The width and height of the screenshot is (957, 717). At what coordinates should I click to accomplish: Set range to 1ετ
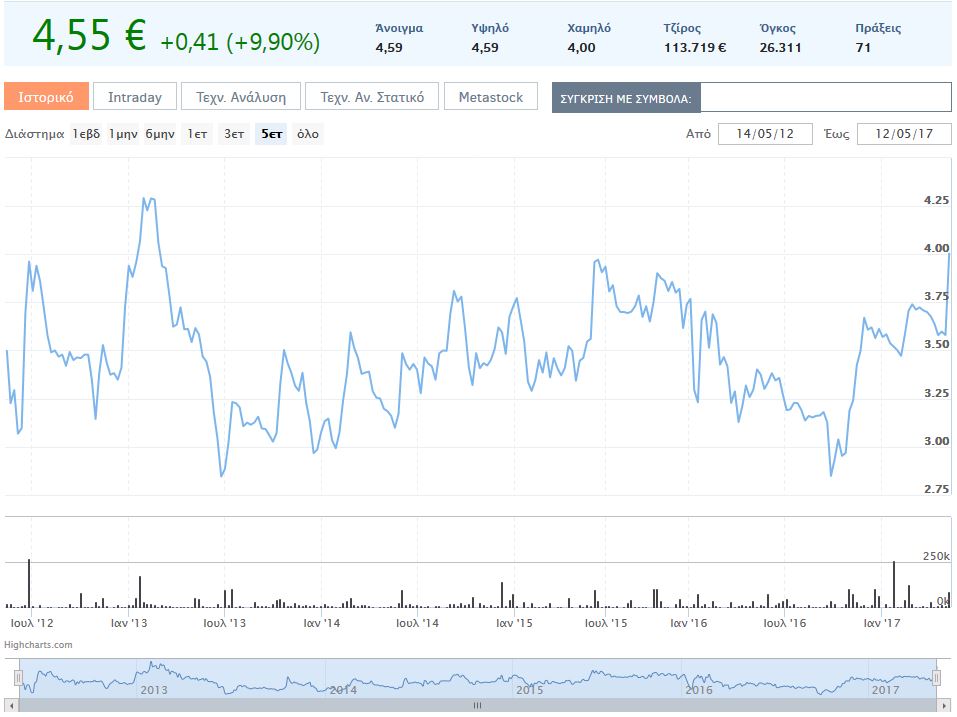[197, 134]
